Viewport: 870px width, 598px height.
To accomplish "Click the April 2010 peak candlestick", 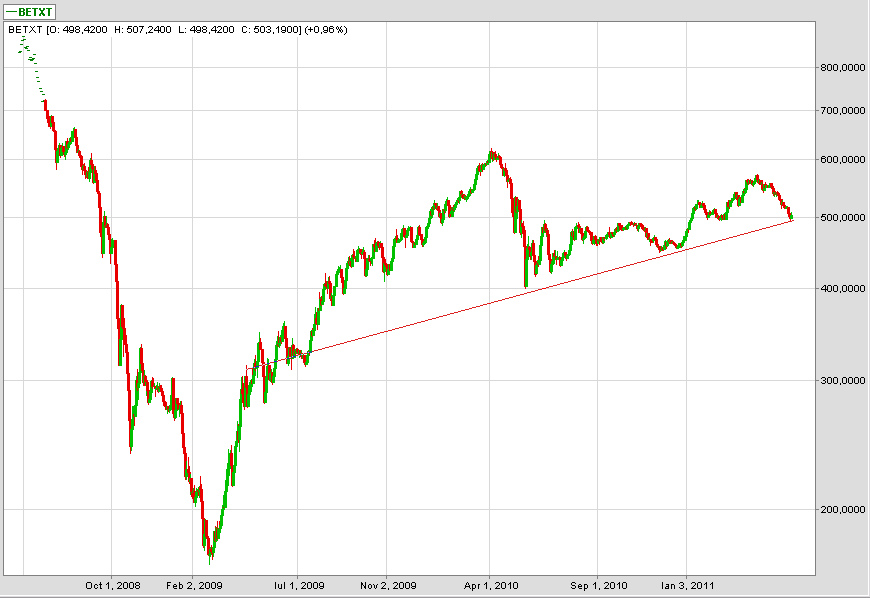I will click(x=491, y=154).
